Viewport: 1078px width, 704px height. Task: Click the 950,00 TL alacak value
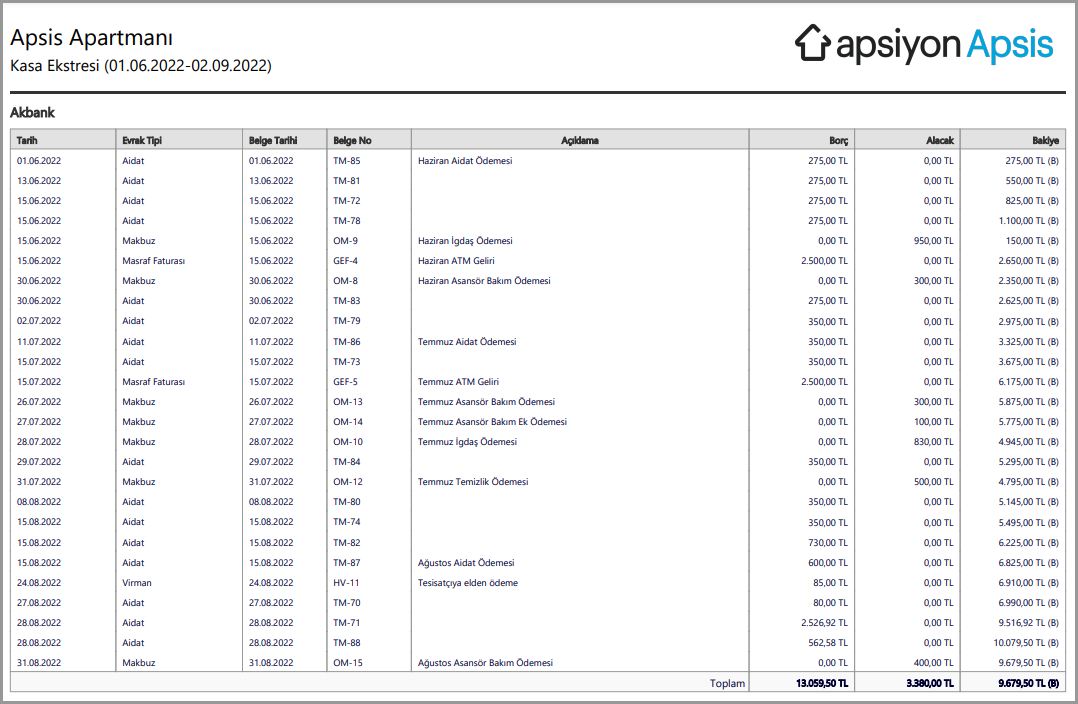[x=933, y=241]
